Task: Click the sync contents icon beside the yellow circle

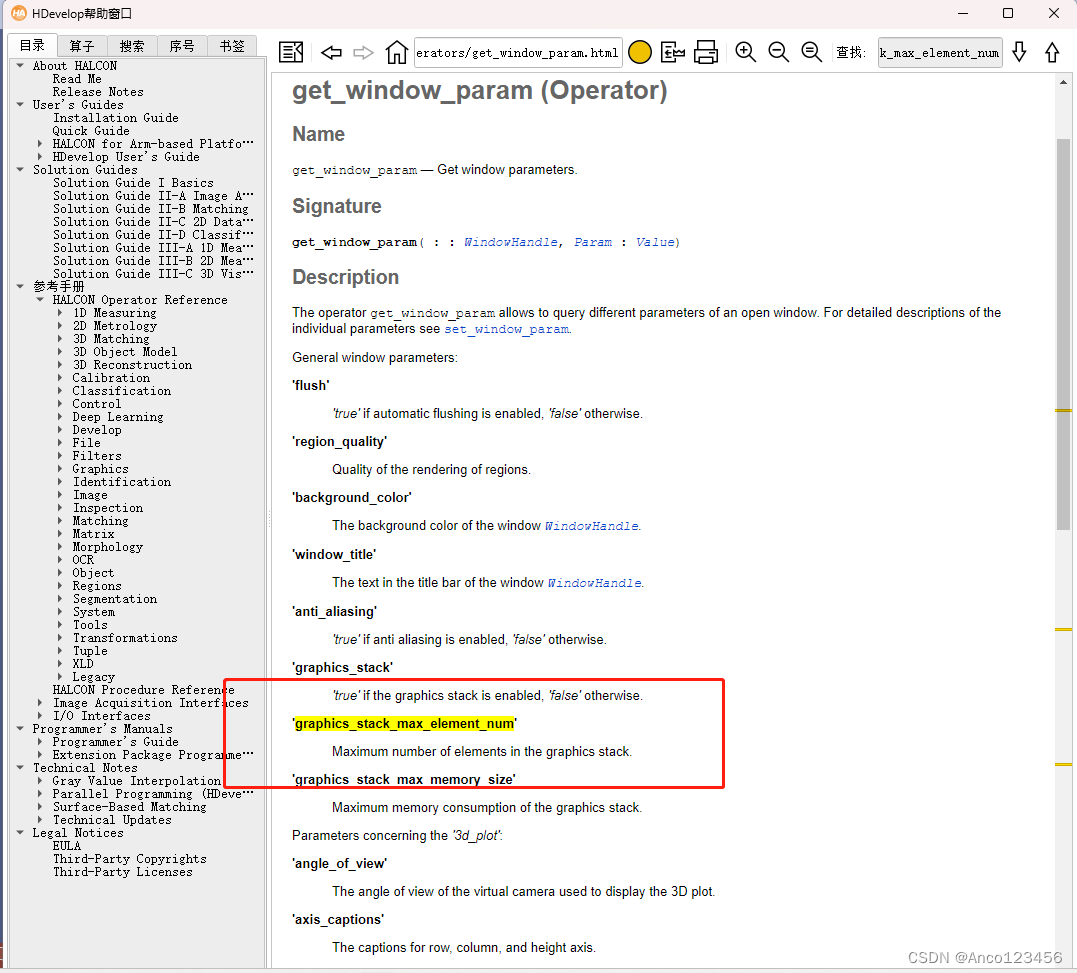Action: coord(672,52)
